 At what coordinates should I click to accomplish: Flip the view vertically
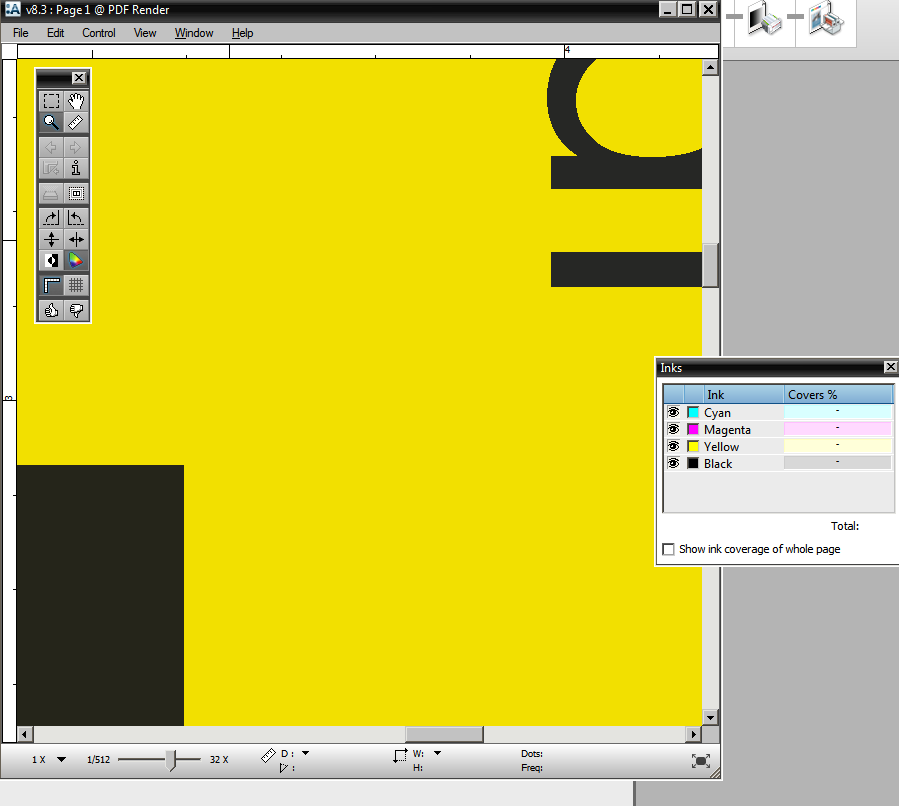(51, 239)
